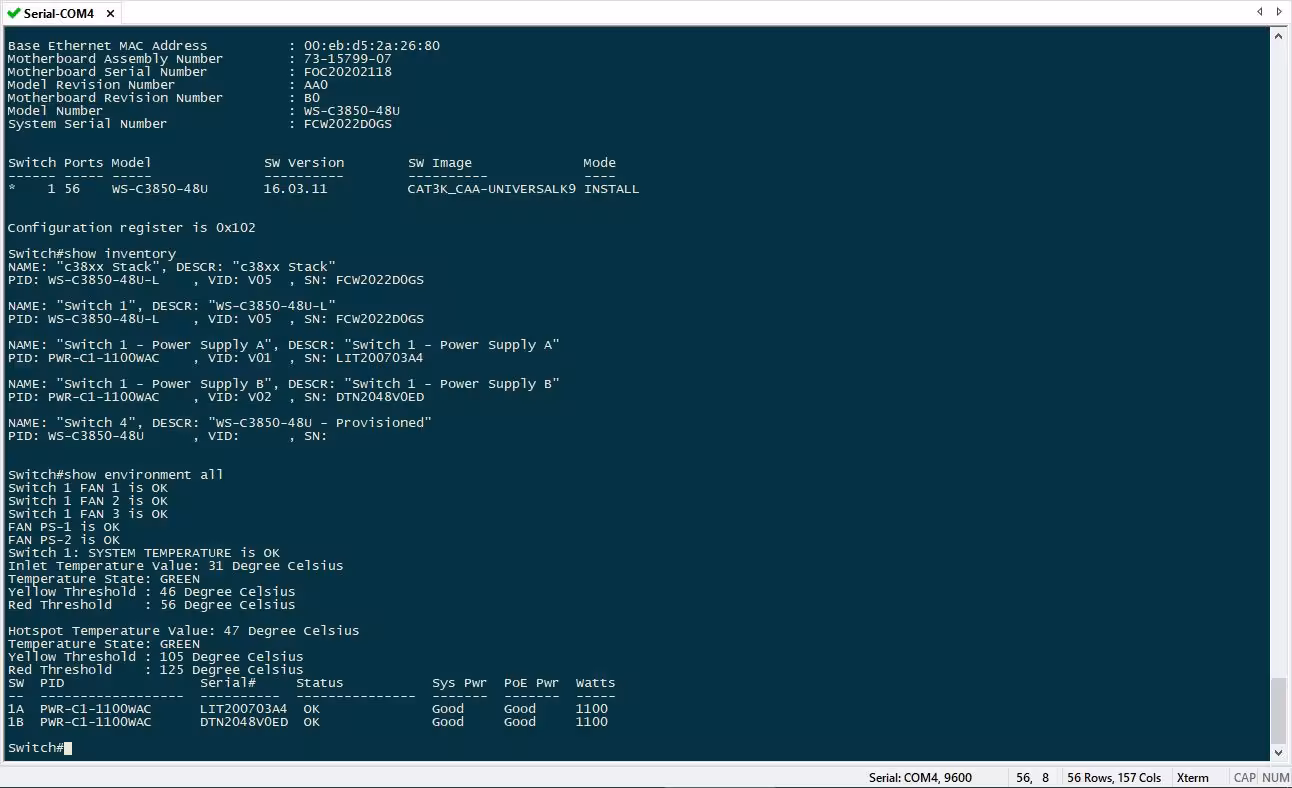Click the Serial: COM4, 9600 status field
The image size is (1292, 788).
tap(920, 777)
